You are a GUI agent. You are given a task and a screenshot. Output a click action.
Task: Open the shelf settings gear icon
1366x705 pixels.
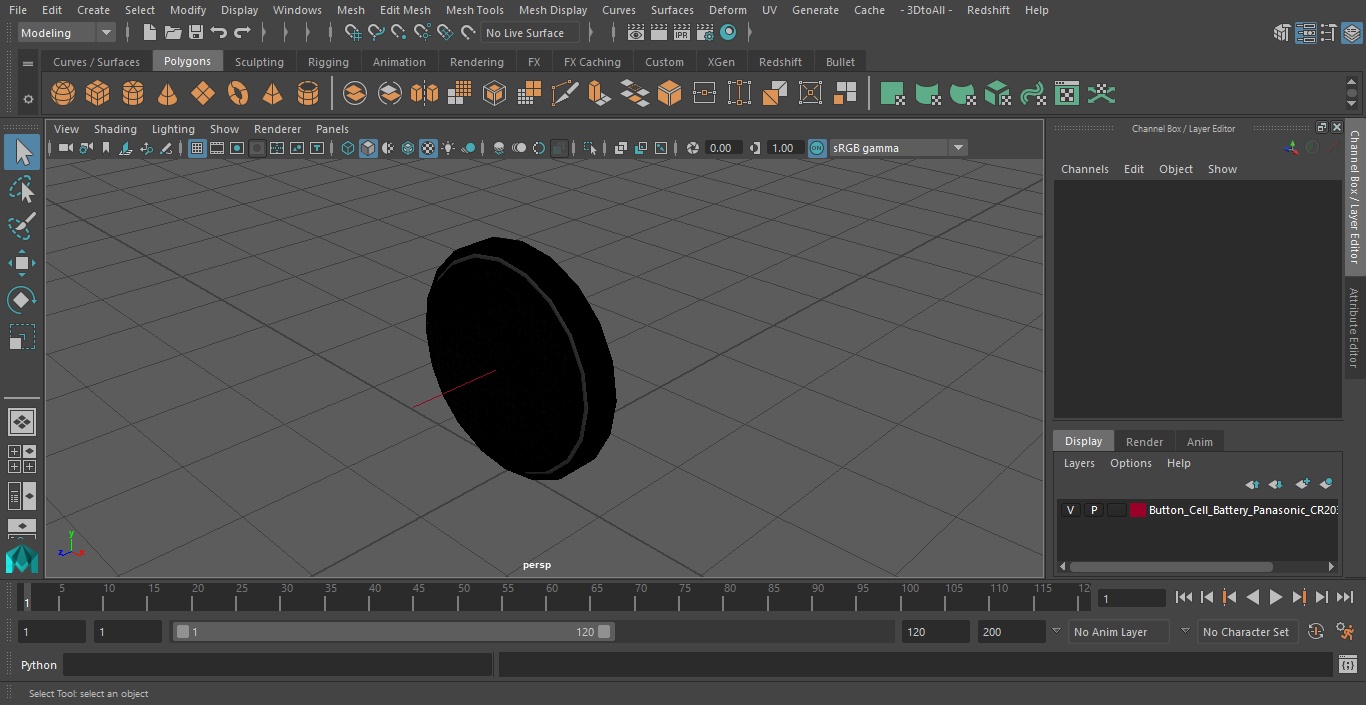click(x=28, y=98)
